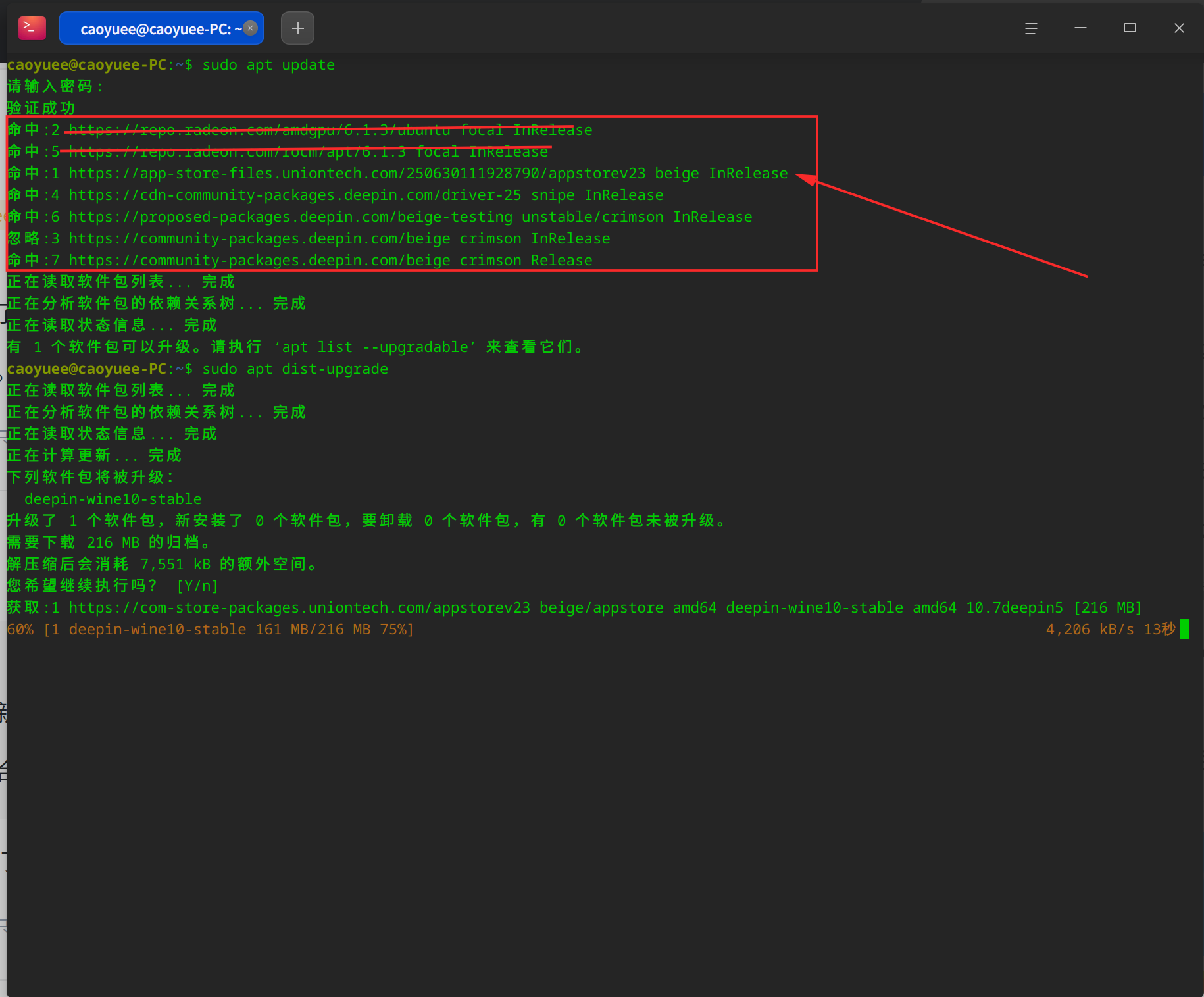Click the cdn-community-packages.deepin.com driver-25 line
Image resolution: width=1204 pixels, height=997 pixels.
[336, 195]
